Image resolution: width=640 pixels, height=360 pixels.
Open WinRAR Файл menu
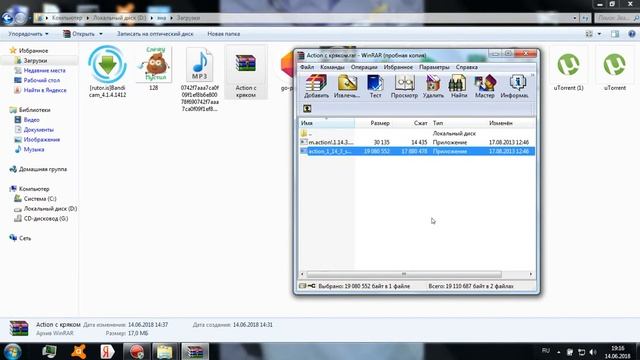click(x=307, y=67)
